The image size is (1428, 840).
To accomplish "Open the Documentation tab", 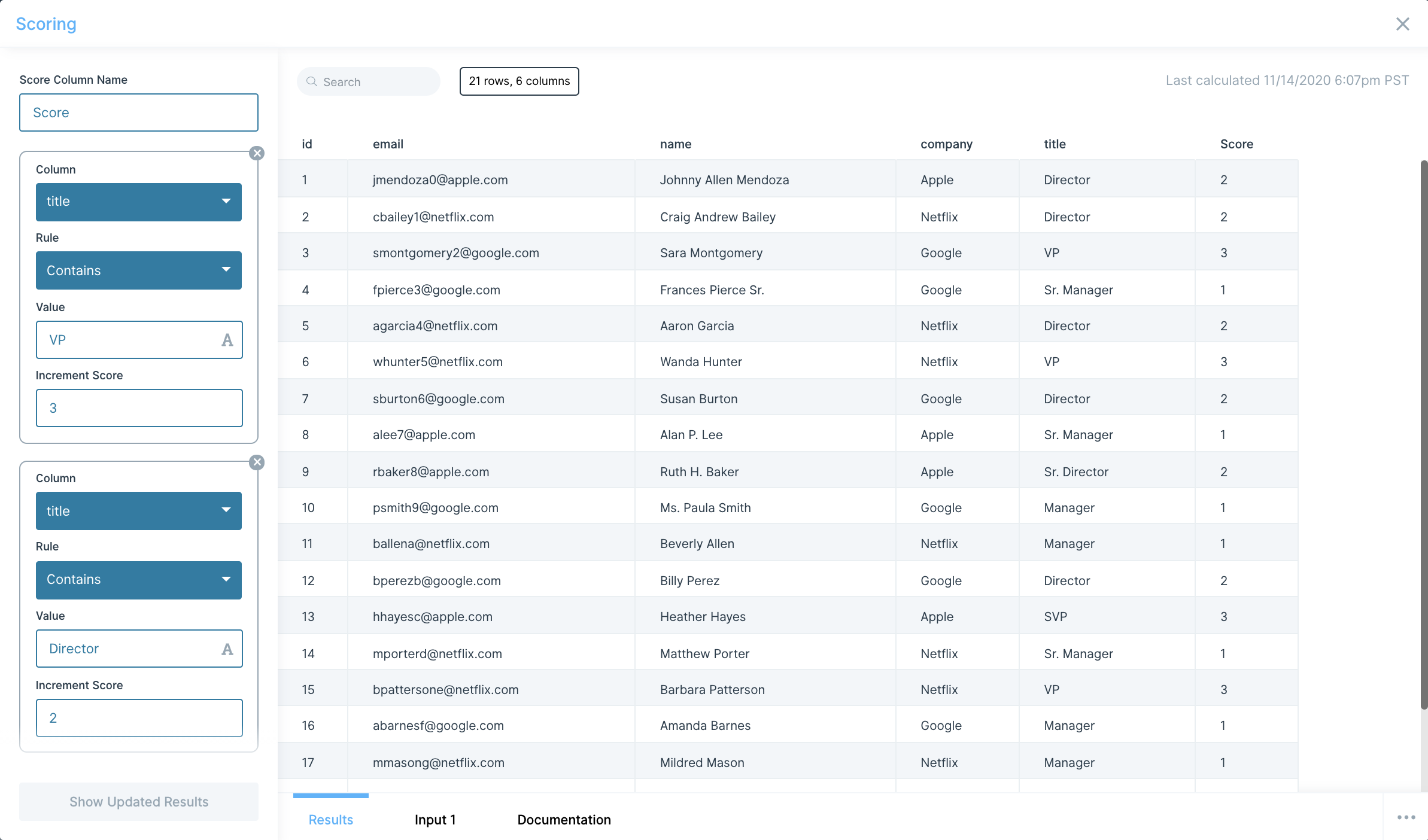I will coord(564,820).
